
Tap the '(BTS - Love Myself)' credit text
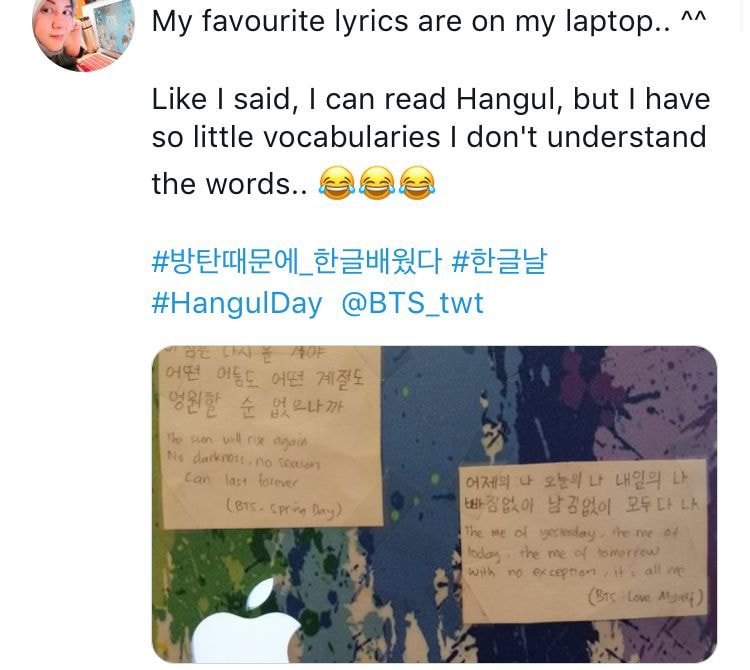[x=646, y=597]
